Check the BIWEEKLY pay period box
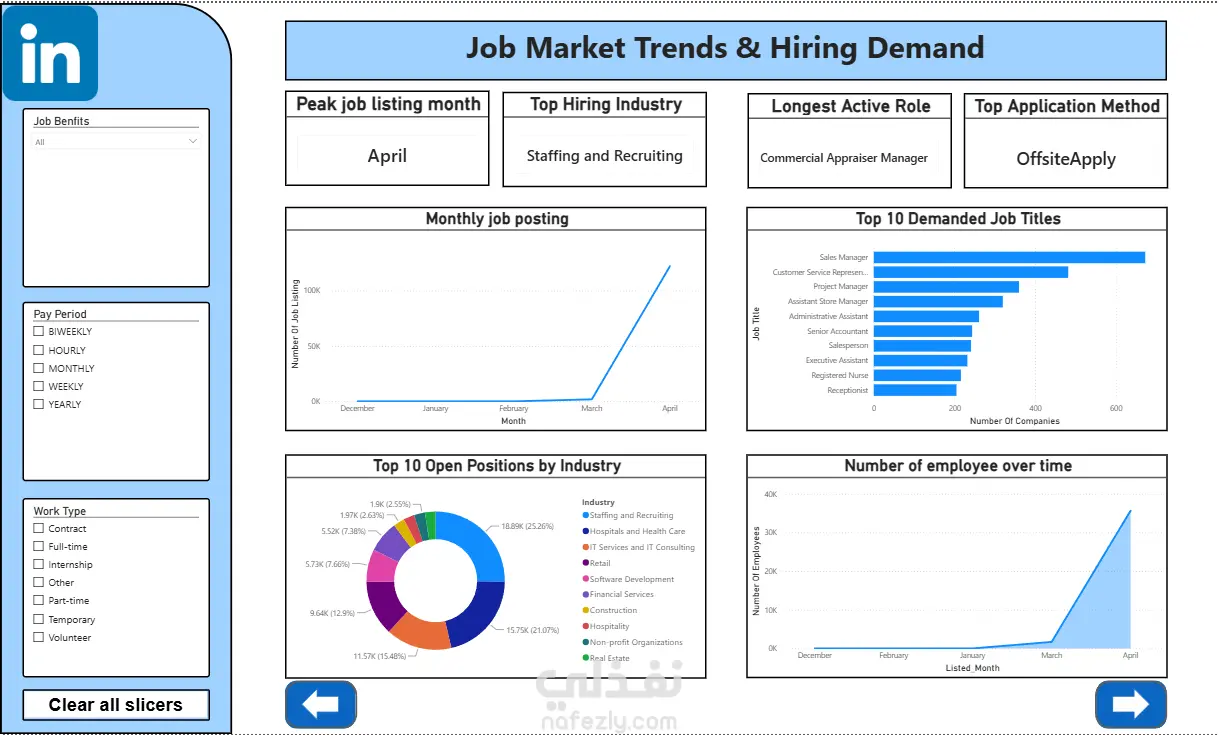Screen dimensions: 1218x735 pyautogui.click(x=39, y=331)
